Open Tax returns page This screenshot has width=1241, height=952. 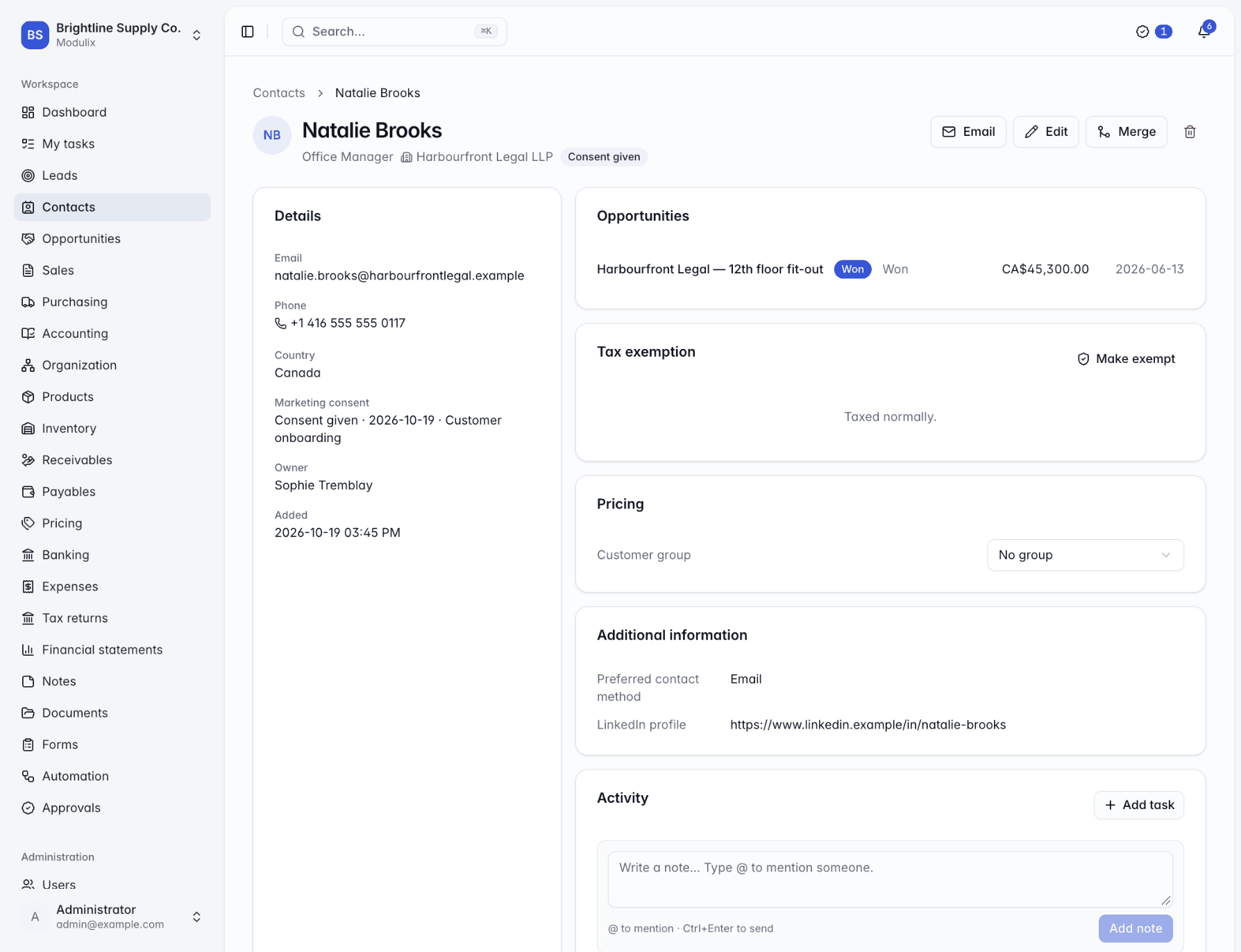pos(112,618)
